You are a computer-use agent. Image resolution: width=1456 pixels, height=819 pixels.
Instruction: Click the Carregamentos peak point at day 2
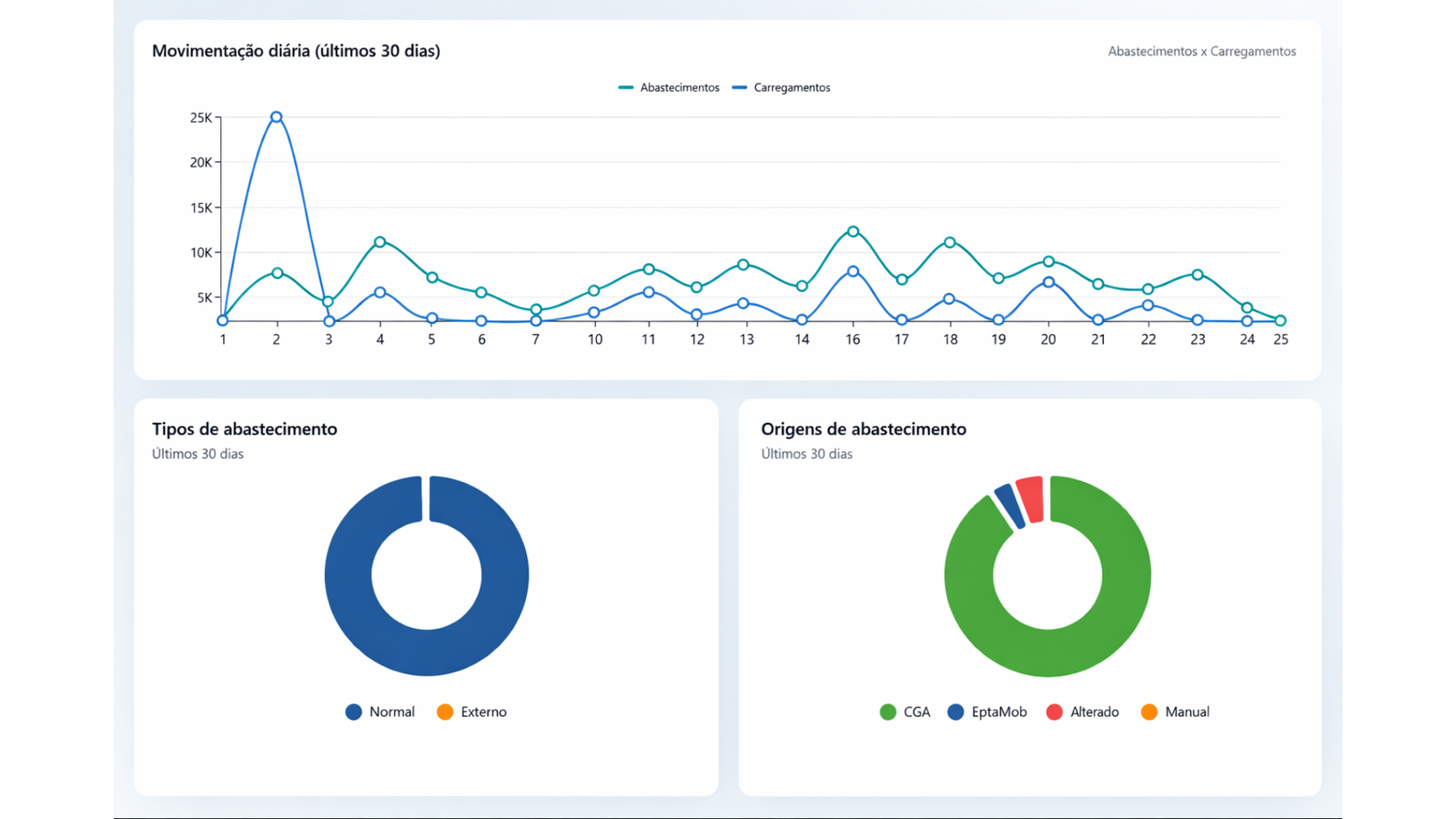click(x=277, y=117)
